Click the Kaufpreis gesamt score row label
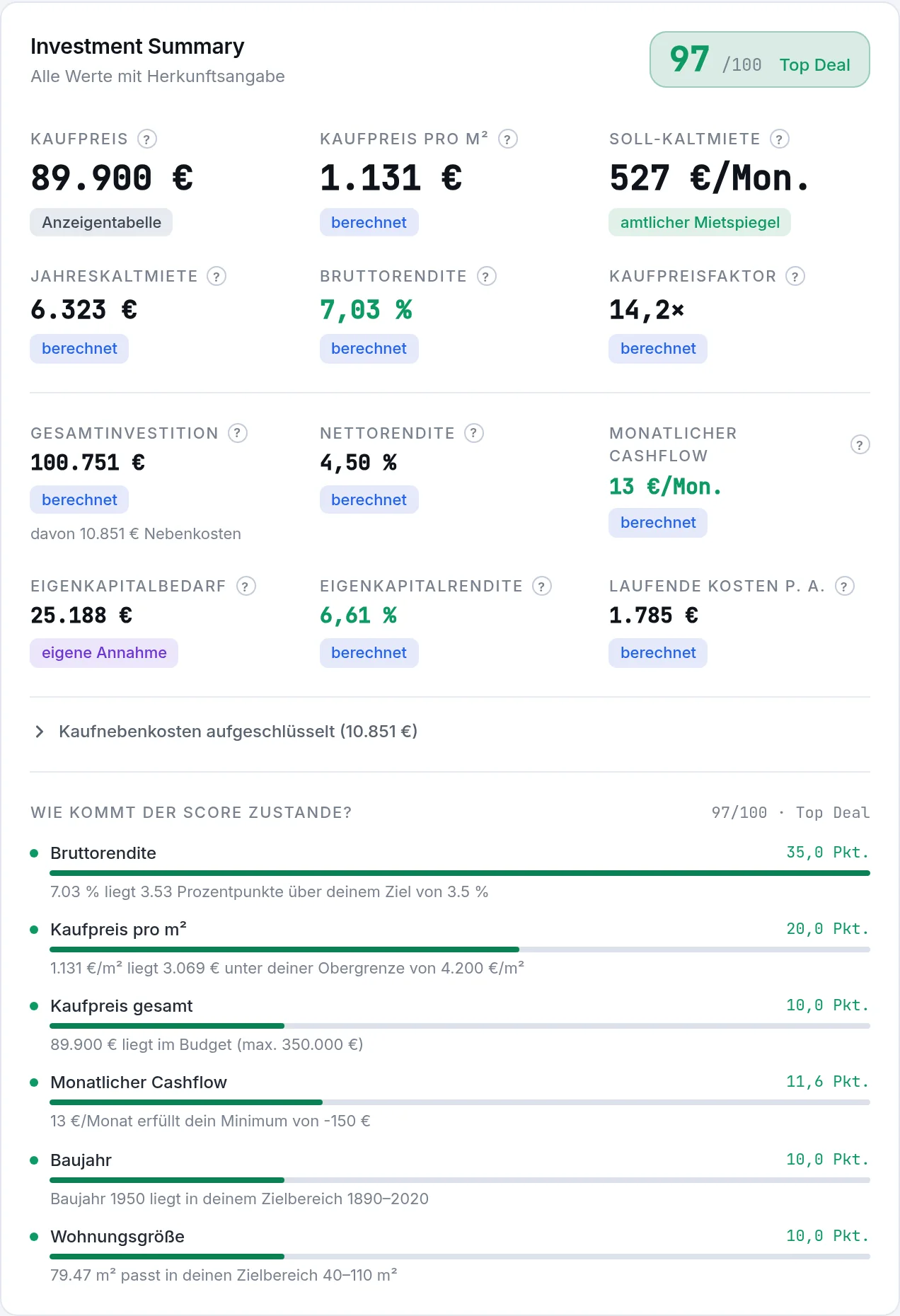The image size is (900, 1316). click(x=122, y=1006)
